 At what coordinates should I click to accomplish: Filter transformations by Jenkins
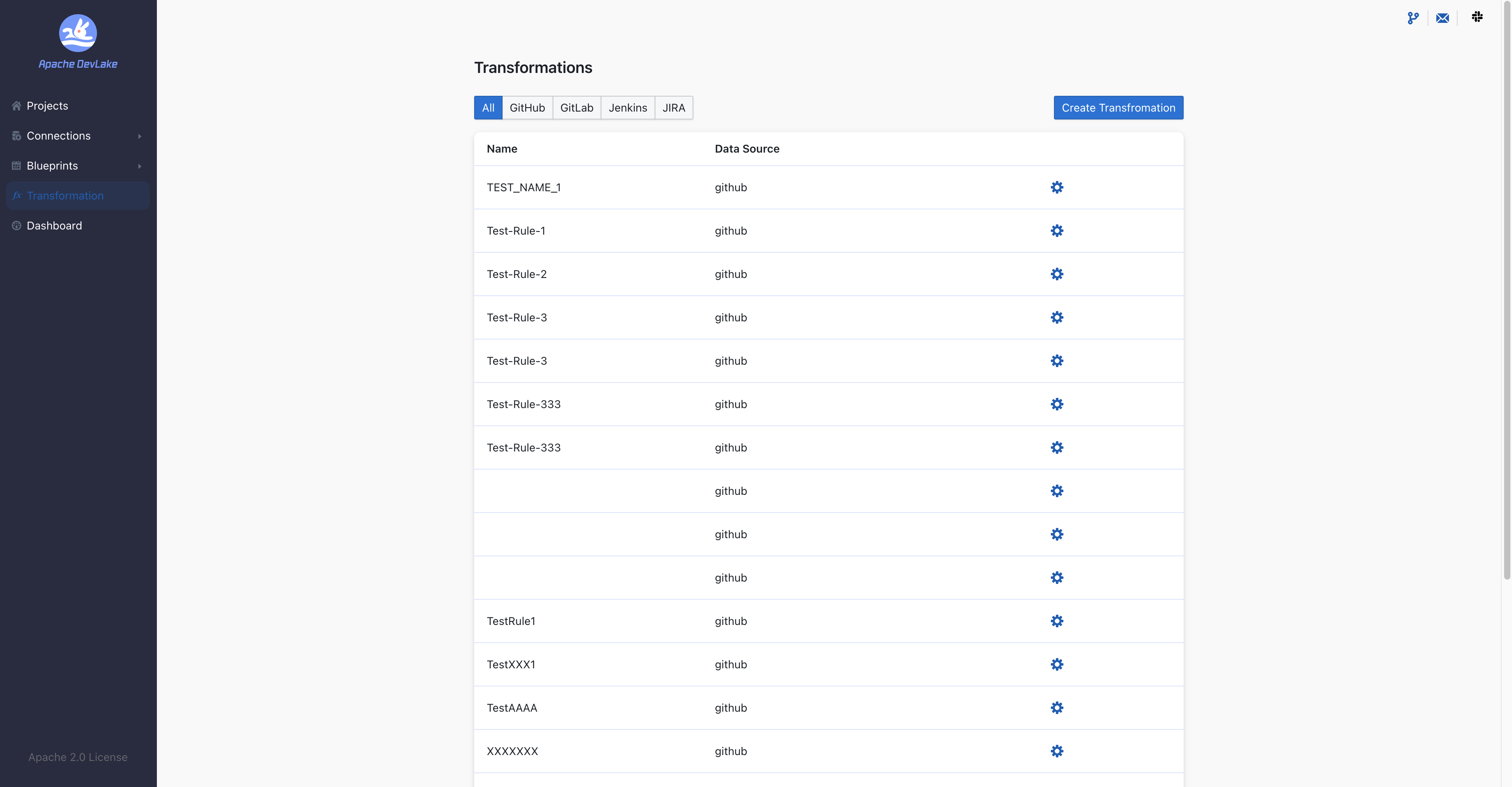coord(628,108)
